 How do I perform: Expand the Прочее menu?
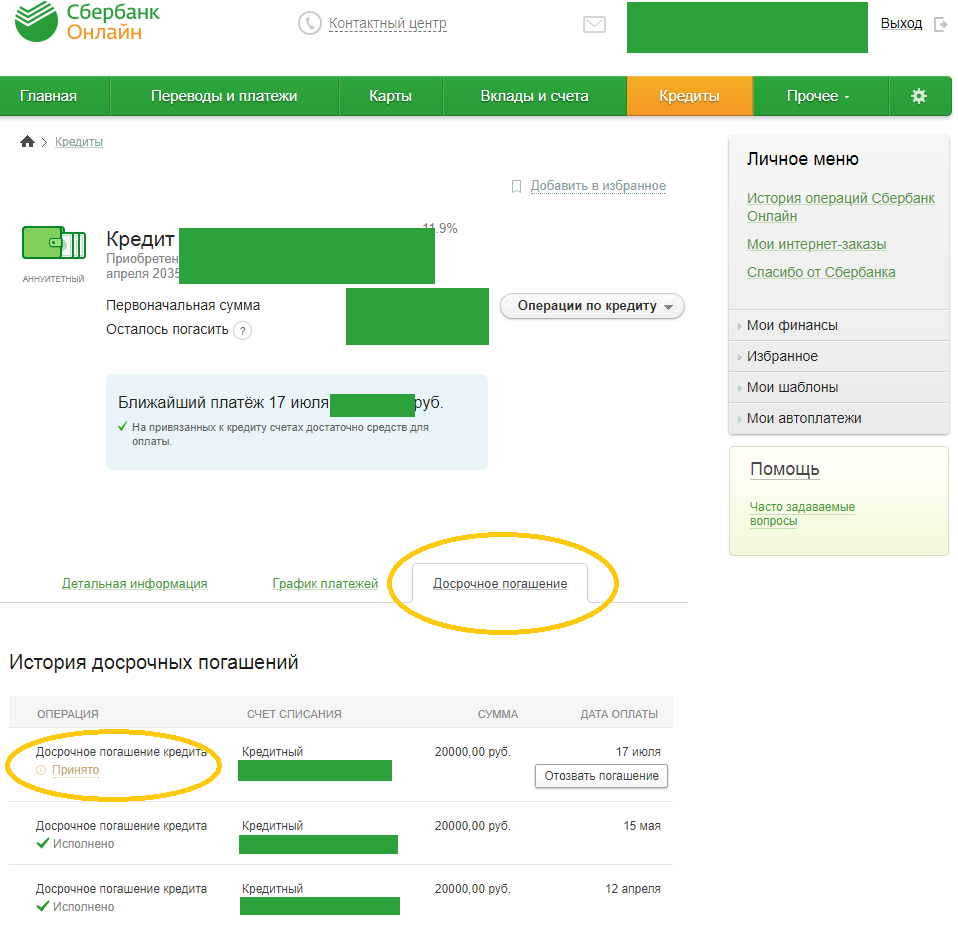(819, 96)
